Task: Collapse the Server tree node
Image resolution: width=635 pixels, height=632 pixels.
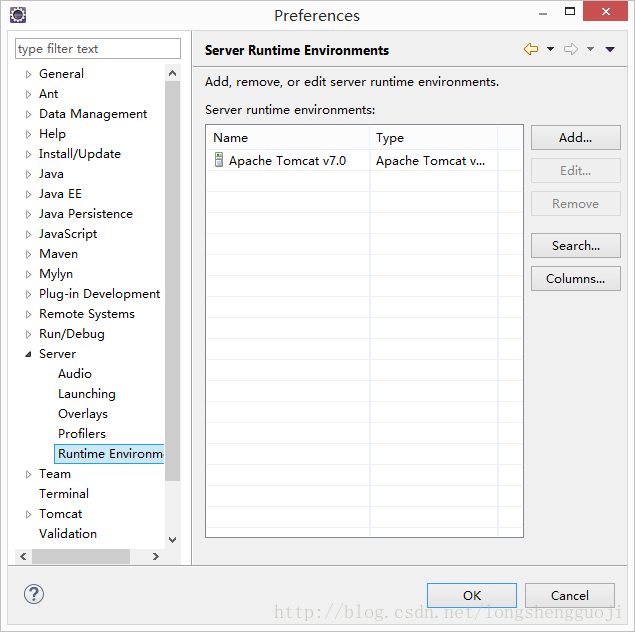Action: click(x=28, y=354)
